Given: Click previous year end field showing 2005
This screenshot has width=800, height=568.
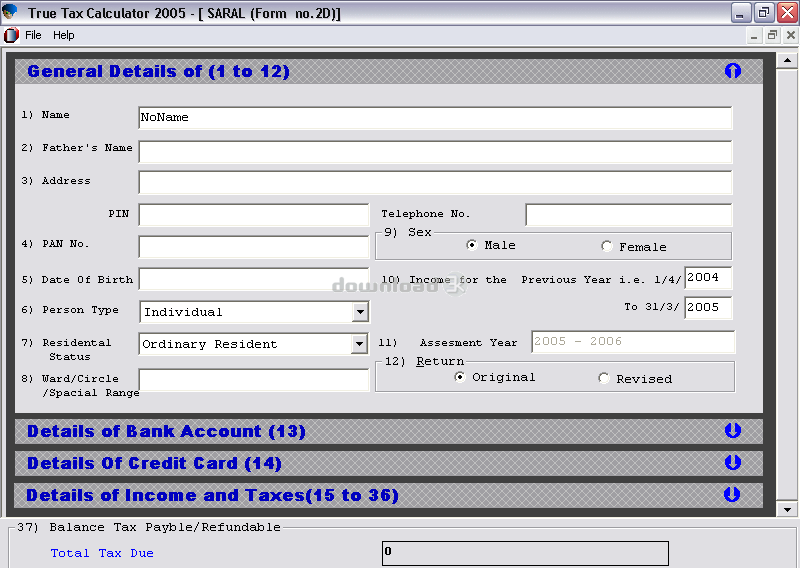Looking at the screenshot, I should point(708,308).
